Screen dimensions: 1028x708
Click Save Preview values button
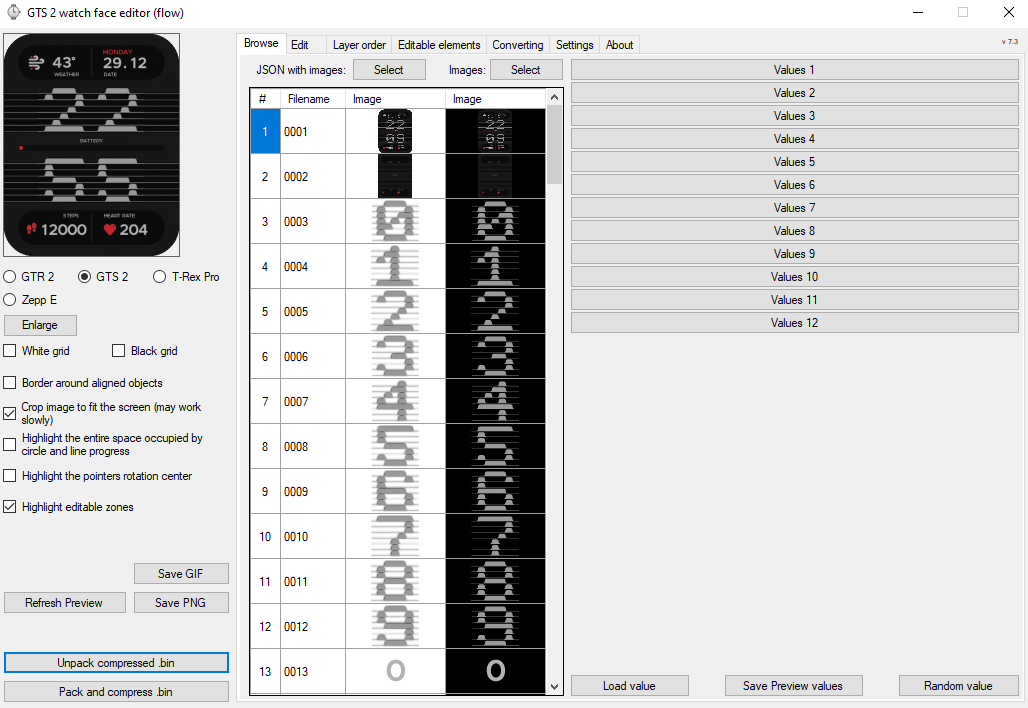tap(794, 686)
